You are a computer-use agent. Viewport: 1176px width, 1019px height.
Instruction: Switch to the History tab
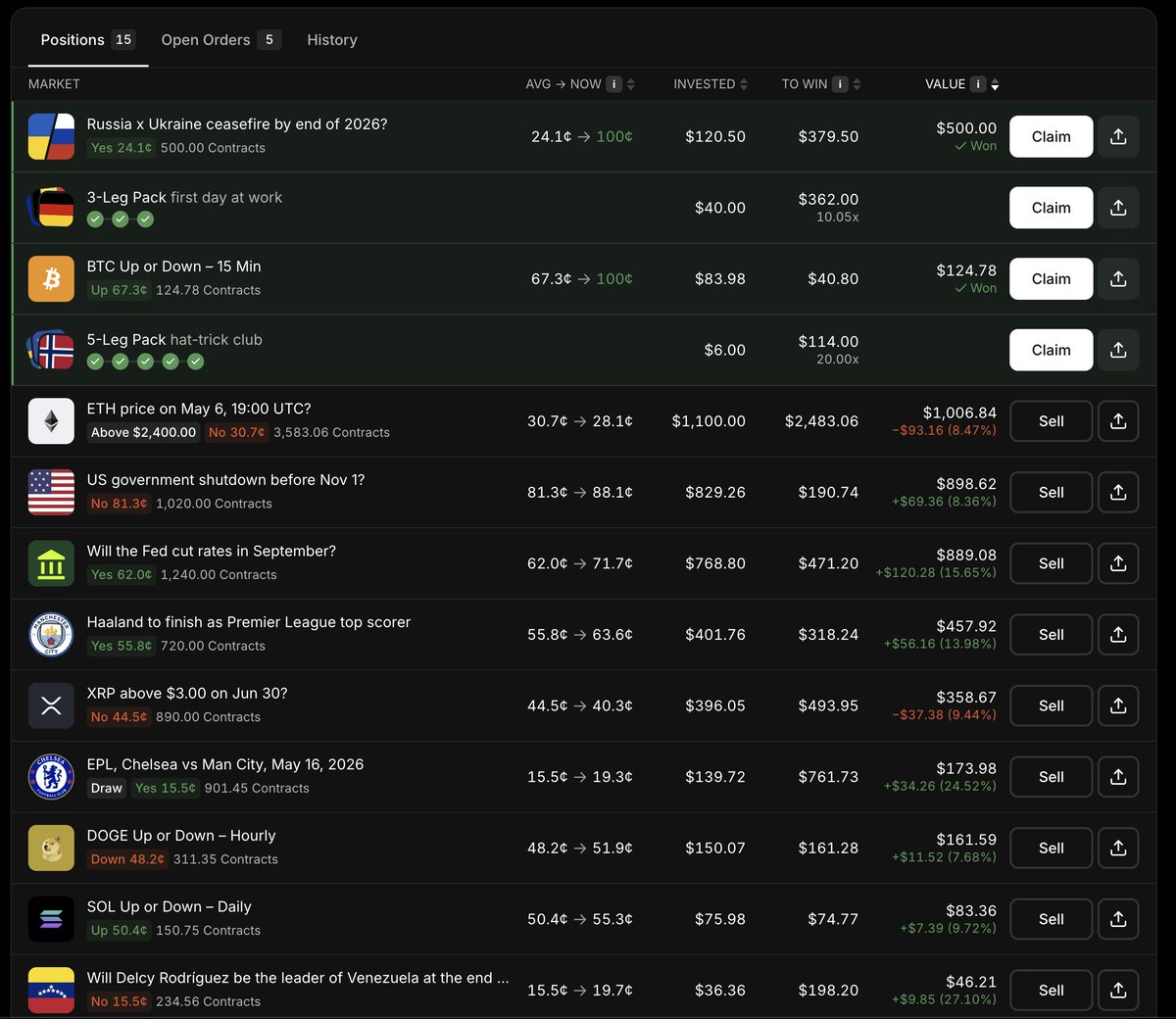coord(332,40)
